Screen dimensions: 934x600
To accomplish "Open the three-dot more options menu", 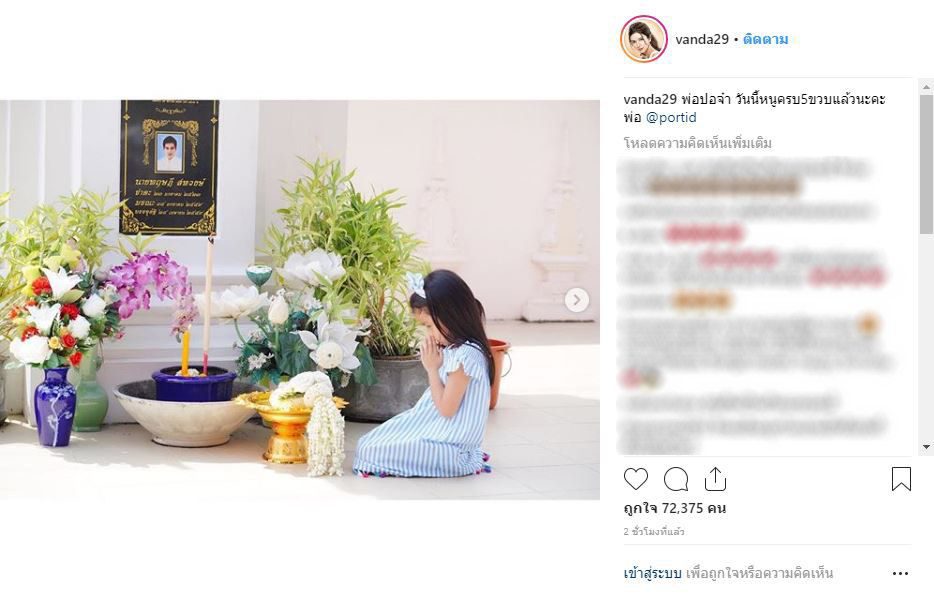I will (x=901, y=573).
